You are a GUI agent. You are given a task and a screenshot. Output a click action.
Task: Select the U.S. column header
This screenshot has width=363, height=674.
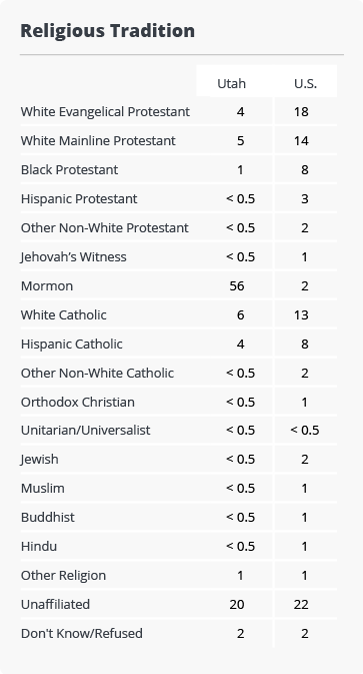click(305, 83)
